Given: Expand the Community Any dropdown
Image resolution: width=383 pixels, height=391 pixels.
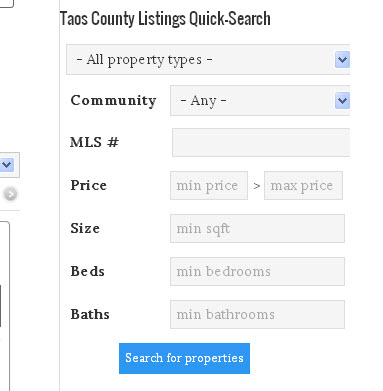Looking at the screenshot, I should [x=260, y=100].
